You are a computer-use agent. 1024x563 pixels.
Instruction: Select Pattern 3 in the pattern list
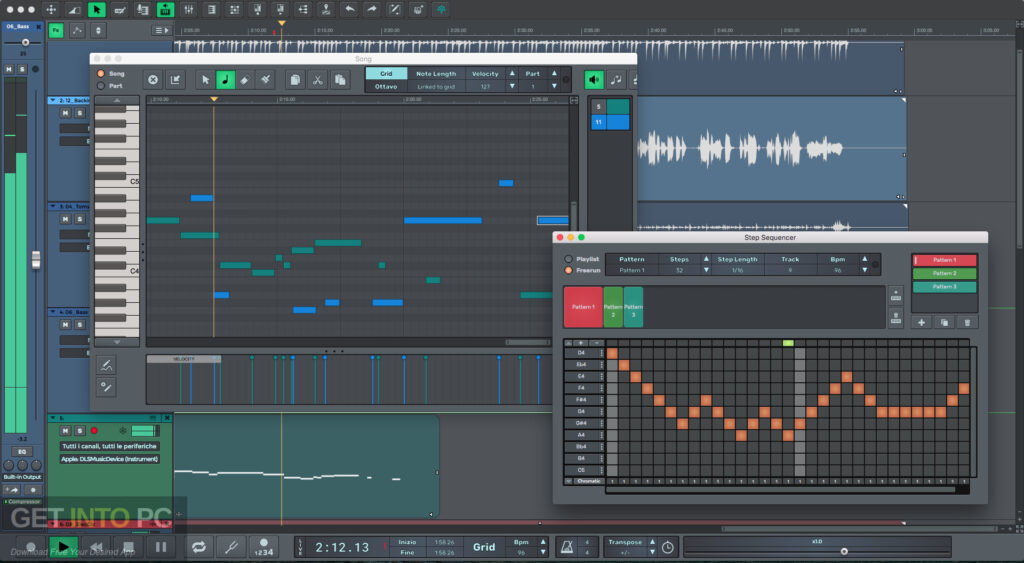(944, 287)
